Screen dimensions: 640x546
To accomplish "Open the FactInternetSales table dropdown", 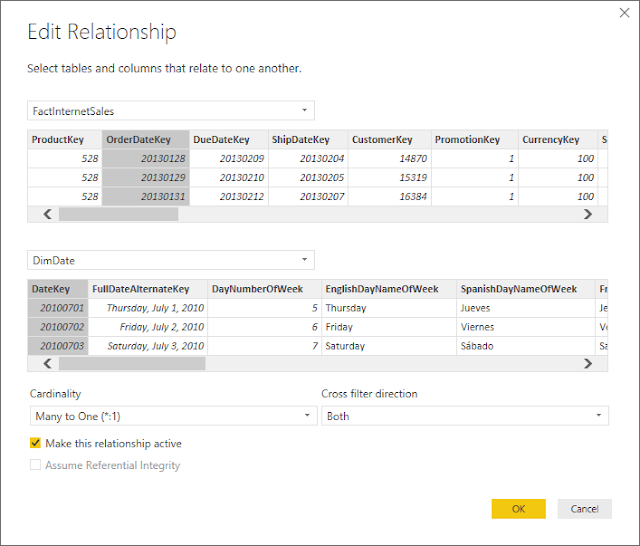I will 171,111.
